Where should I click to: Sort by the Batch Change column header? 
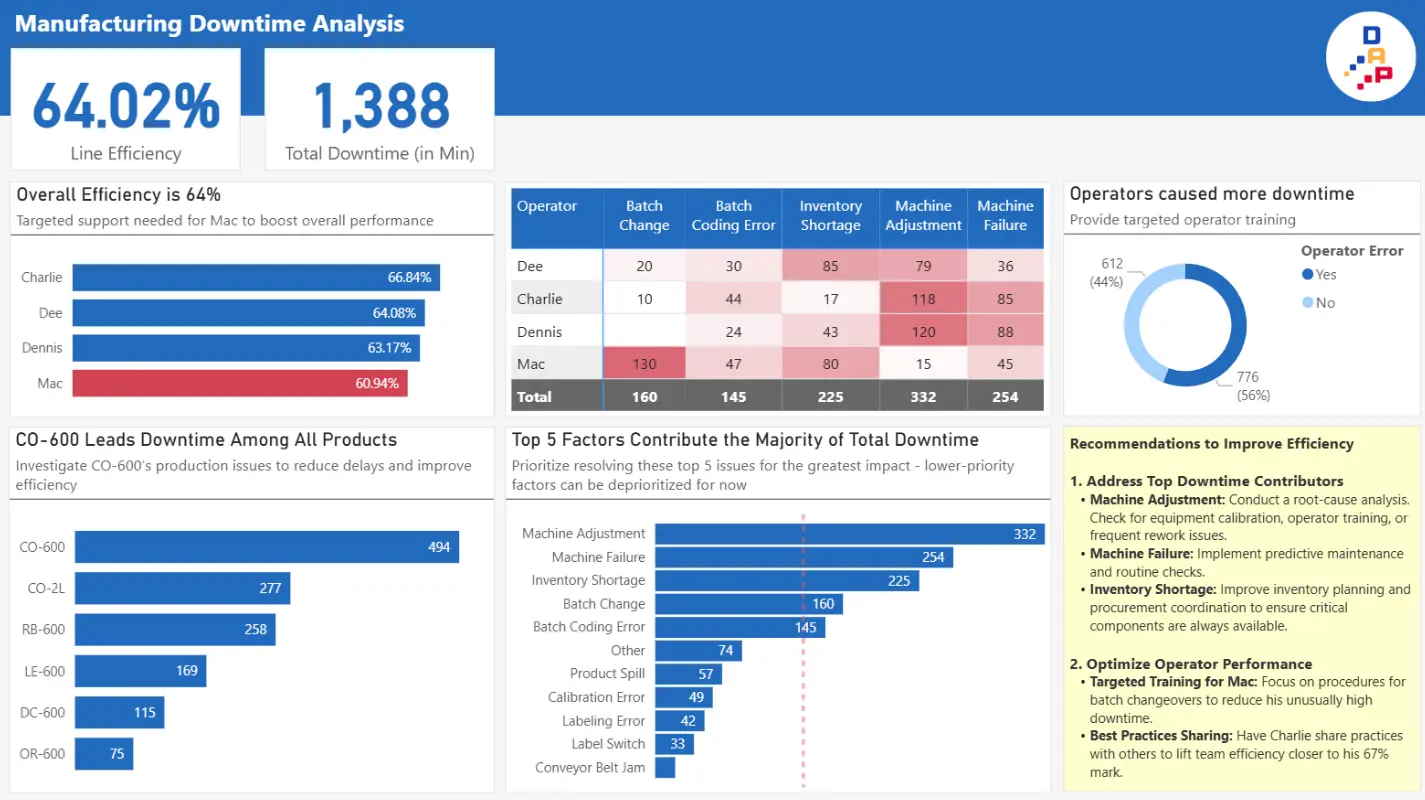(644, 216)
